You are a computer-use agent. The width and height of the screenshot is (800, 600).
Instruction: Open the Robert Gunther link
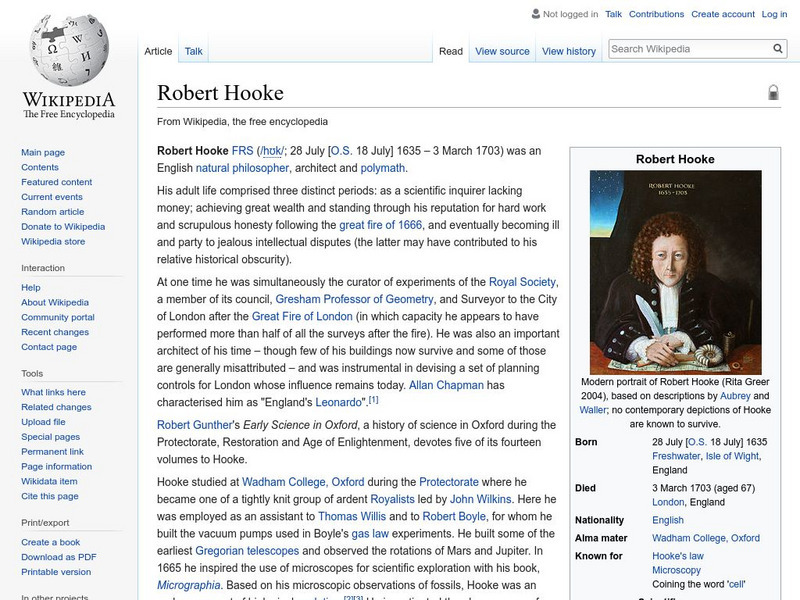[x=194, y=425]
